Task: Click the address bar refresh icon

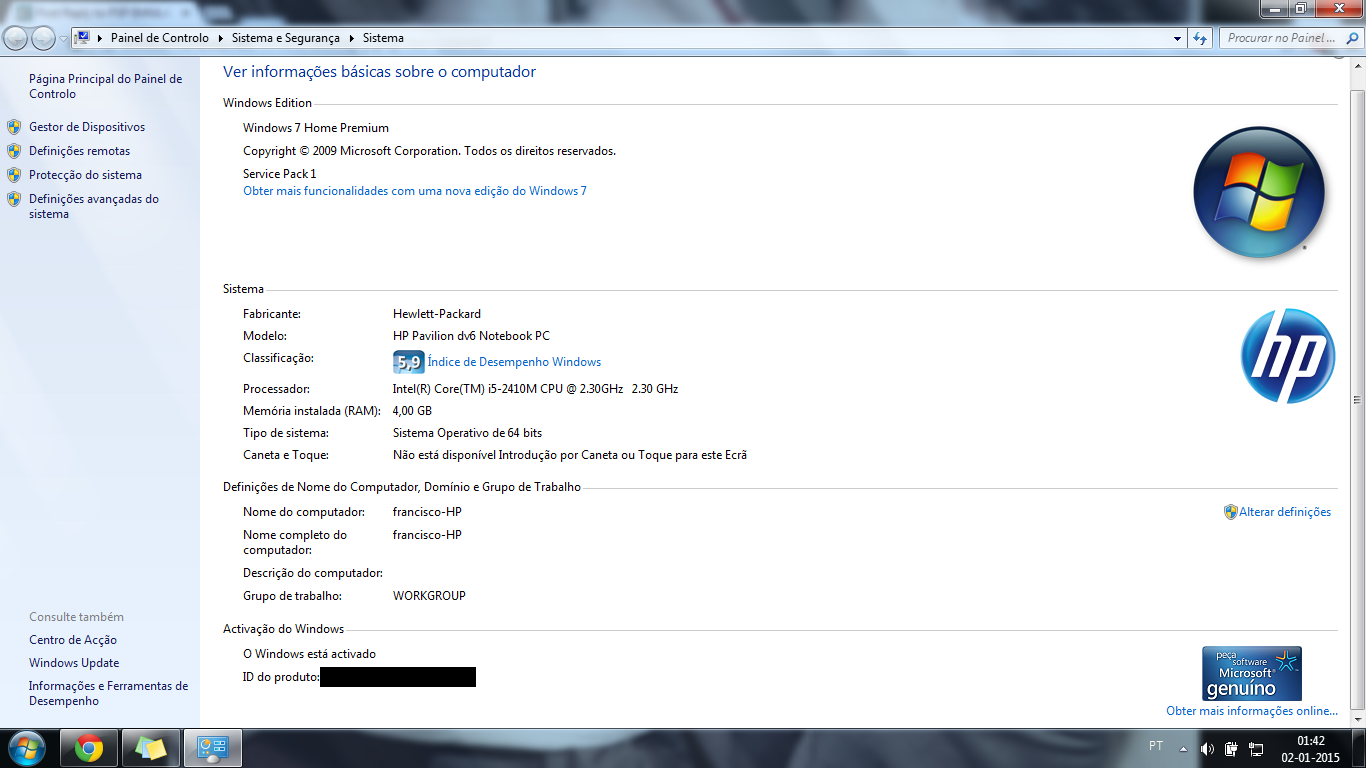Action: pos(1200,38)
